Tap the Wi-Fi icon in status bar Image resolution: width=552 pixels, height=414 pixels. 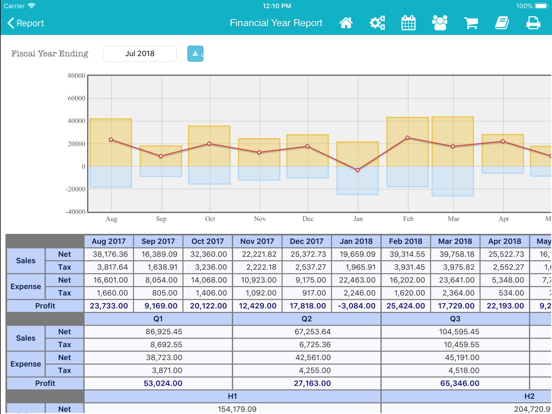tap(32, 6)
